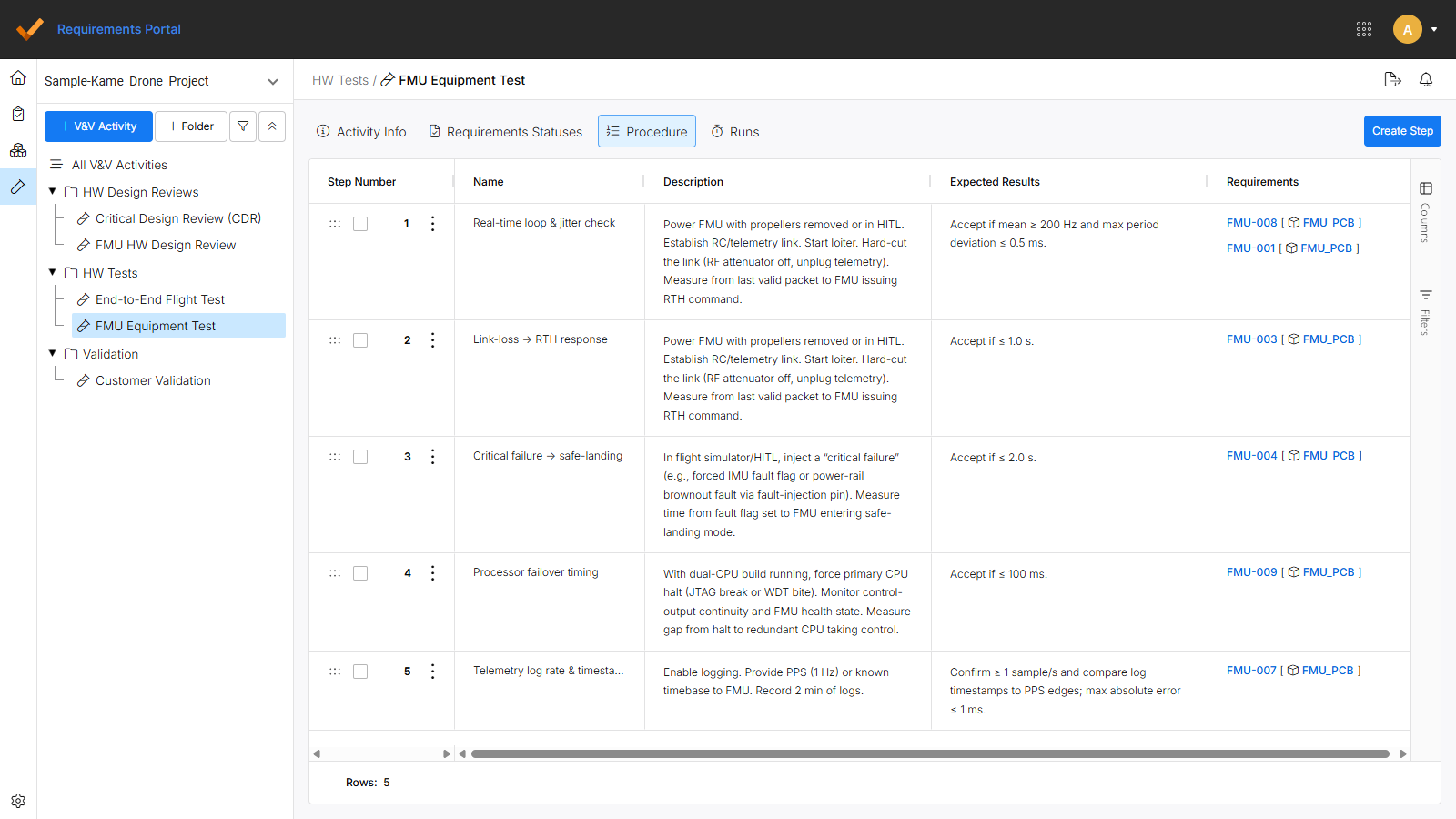The width and height of the screenshot is (1456, 819).
Task: Check the checkbox for step 1
Action: click(x=360, y=223)
